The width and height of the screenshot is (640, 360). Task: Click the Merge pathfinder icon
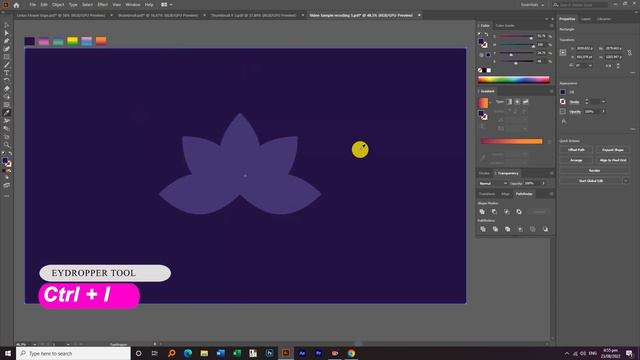(507, 229)
